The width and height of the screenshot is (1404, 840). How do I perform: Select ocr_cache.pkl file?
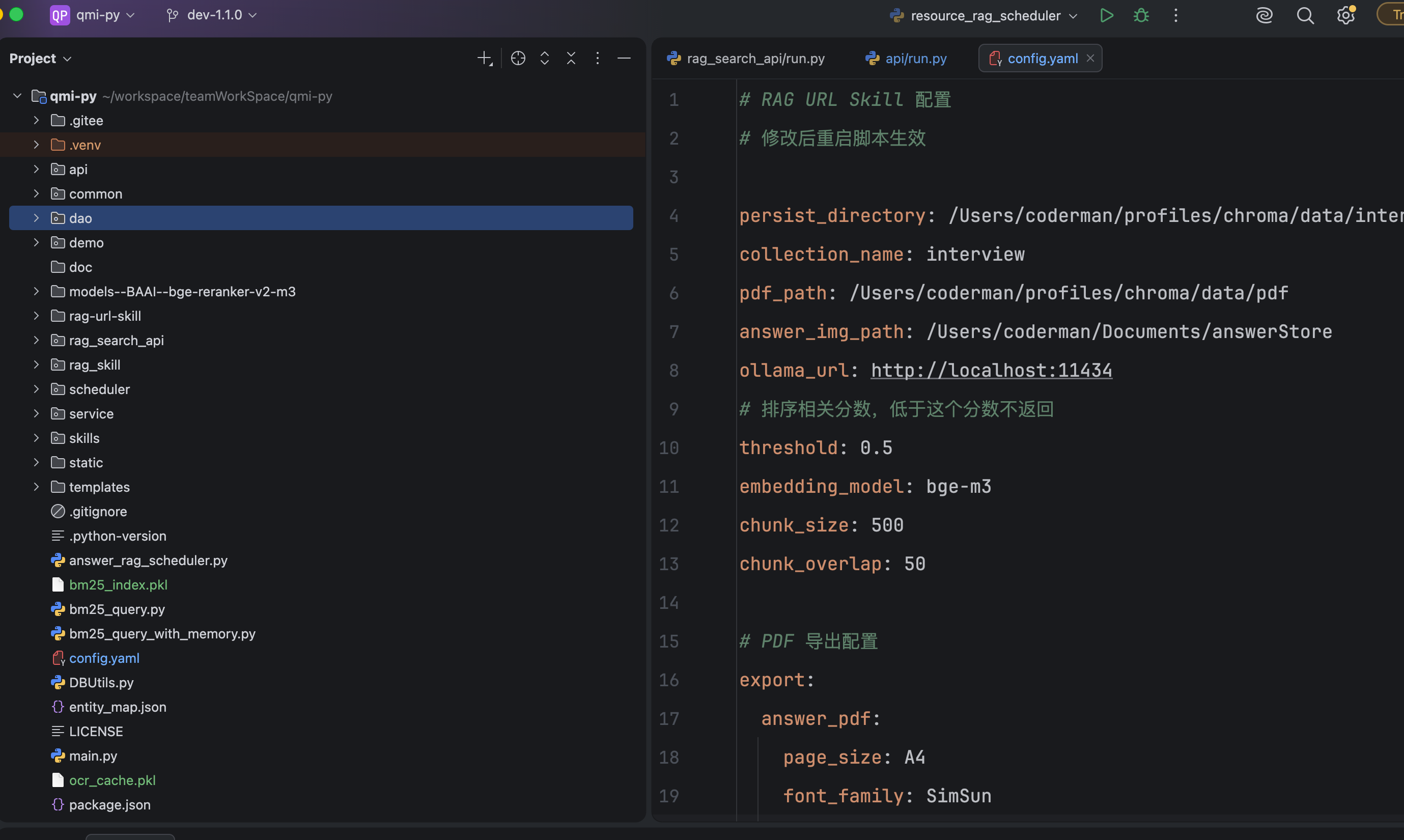112,780
